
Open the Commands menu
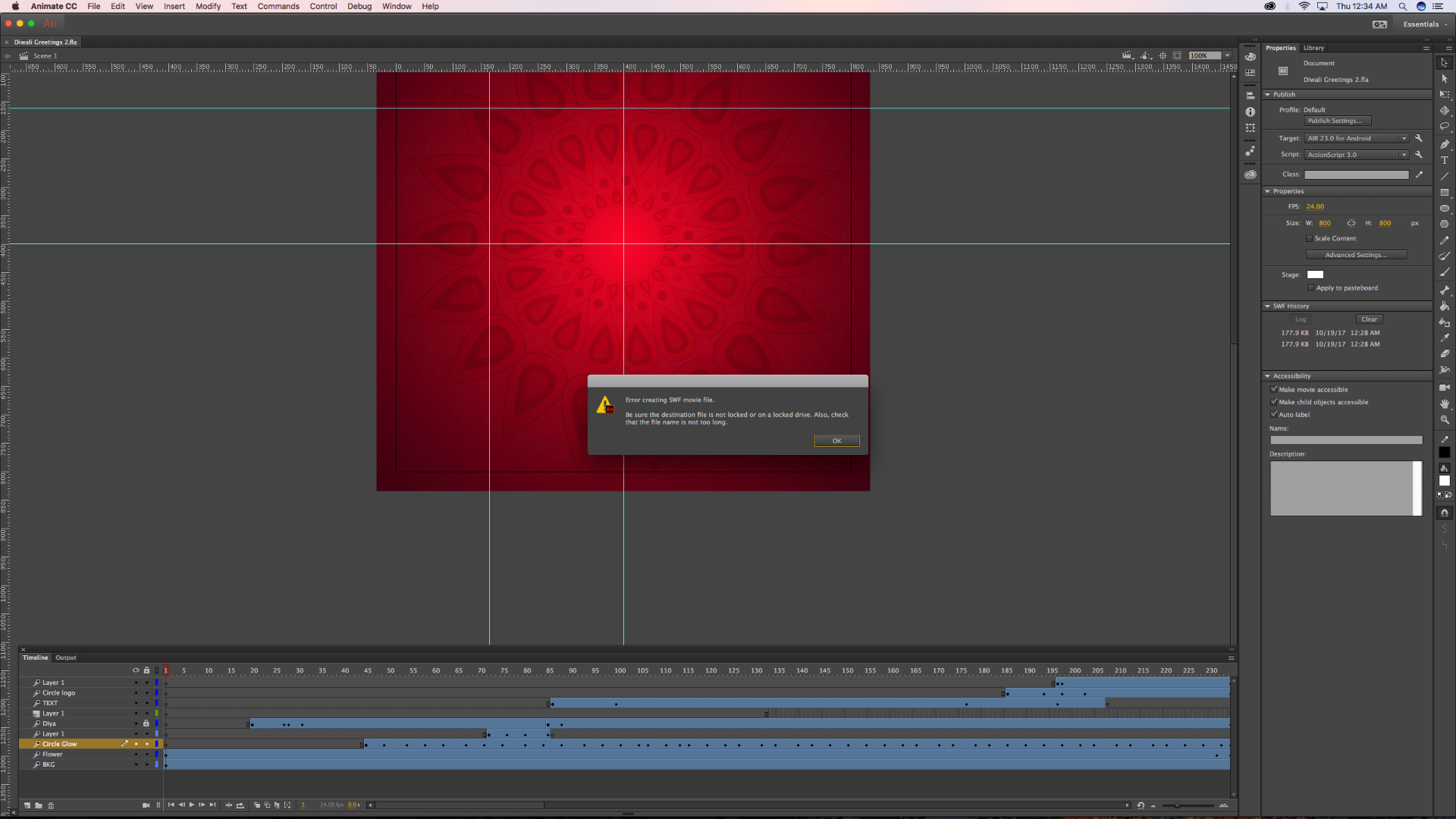278,6
